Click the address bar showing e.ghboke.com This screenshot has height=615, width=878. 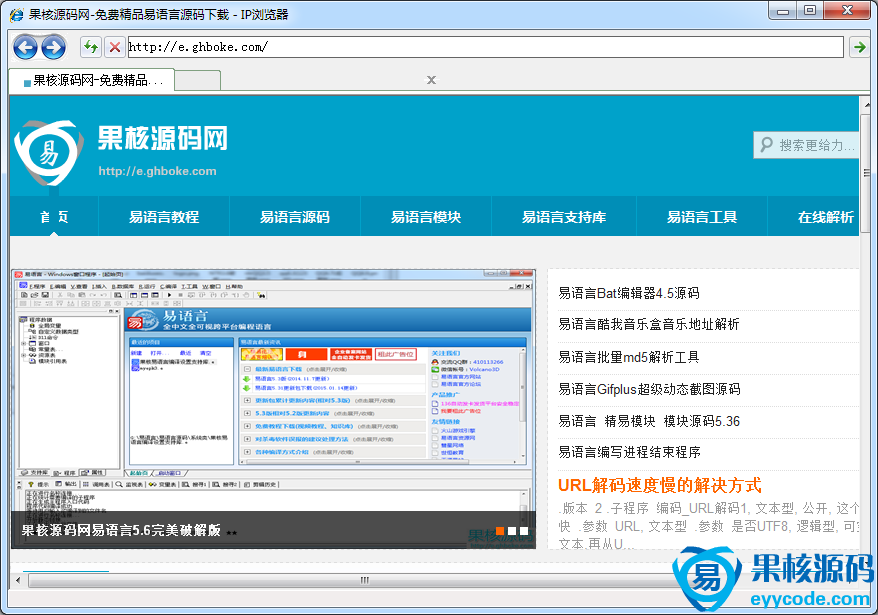[485, 47]
